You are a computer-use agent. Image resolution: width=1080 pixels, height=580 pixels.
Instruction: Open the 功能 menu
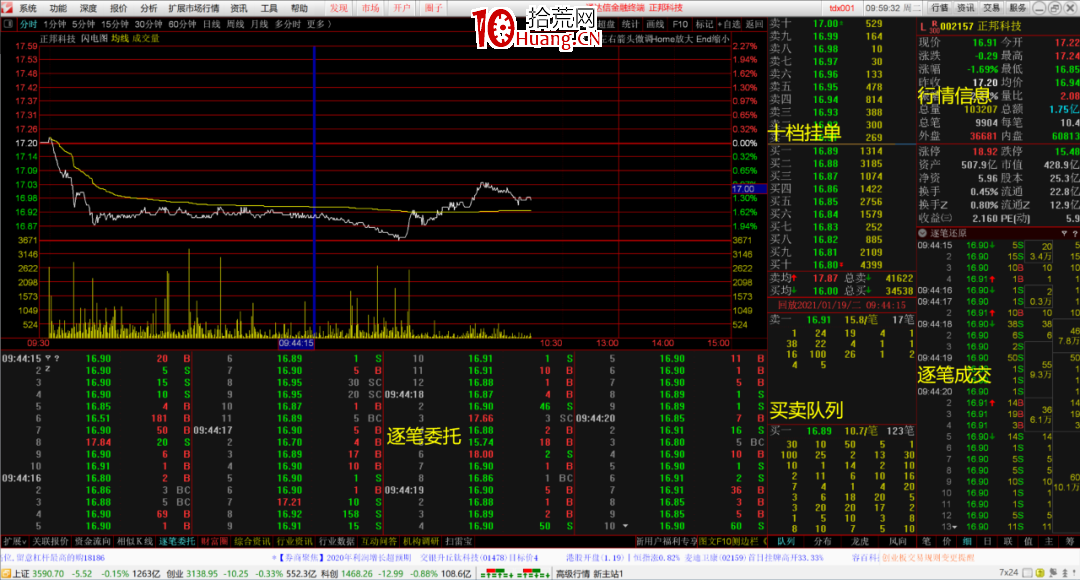click(59, 8)
